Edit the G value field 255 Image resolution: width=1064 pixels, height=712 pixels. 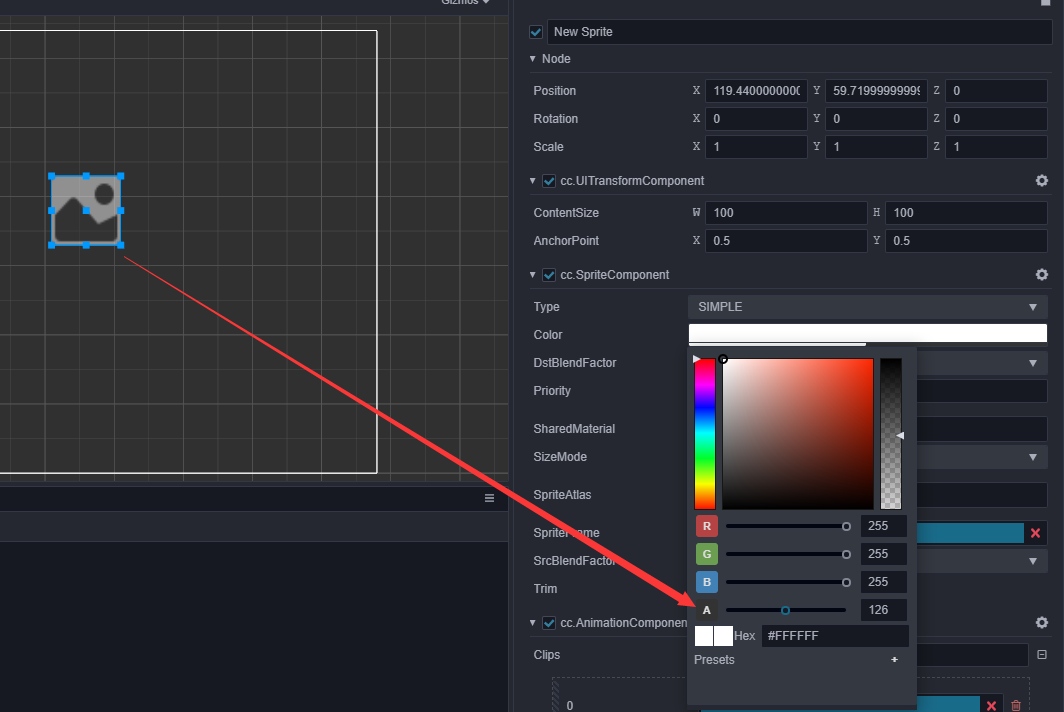point(884,554)
